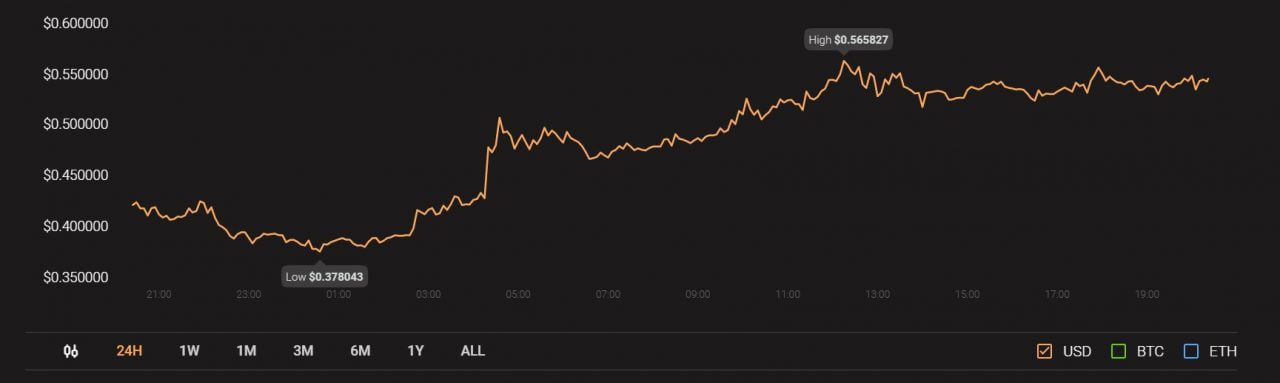Screen dimensions: 1280x383
Task: Switch to candlestick chart view icon
Action: point(71,351)
